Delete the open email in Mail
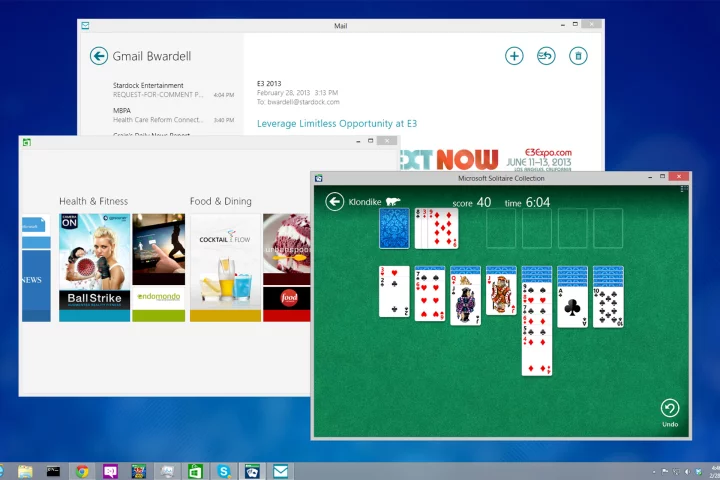The image size is (720, 480). (x=578, y=56)
